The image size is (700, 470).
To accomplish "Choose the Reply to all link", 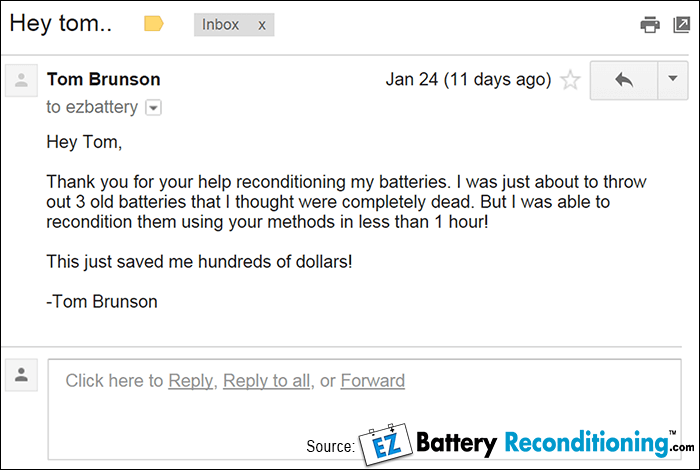I will [266, 380].
